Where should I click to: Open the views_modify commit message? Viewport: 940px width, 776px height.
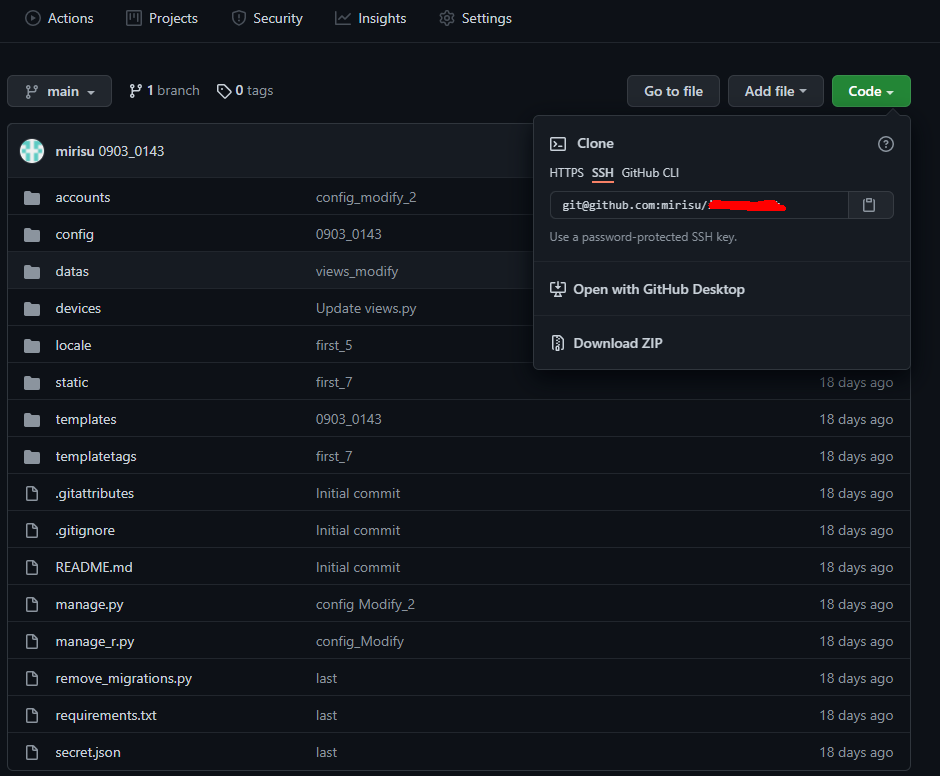point(357,272)
